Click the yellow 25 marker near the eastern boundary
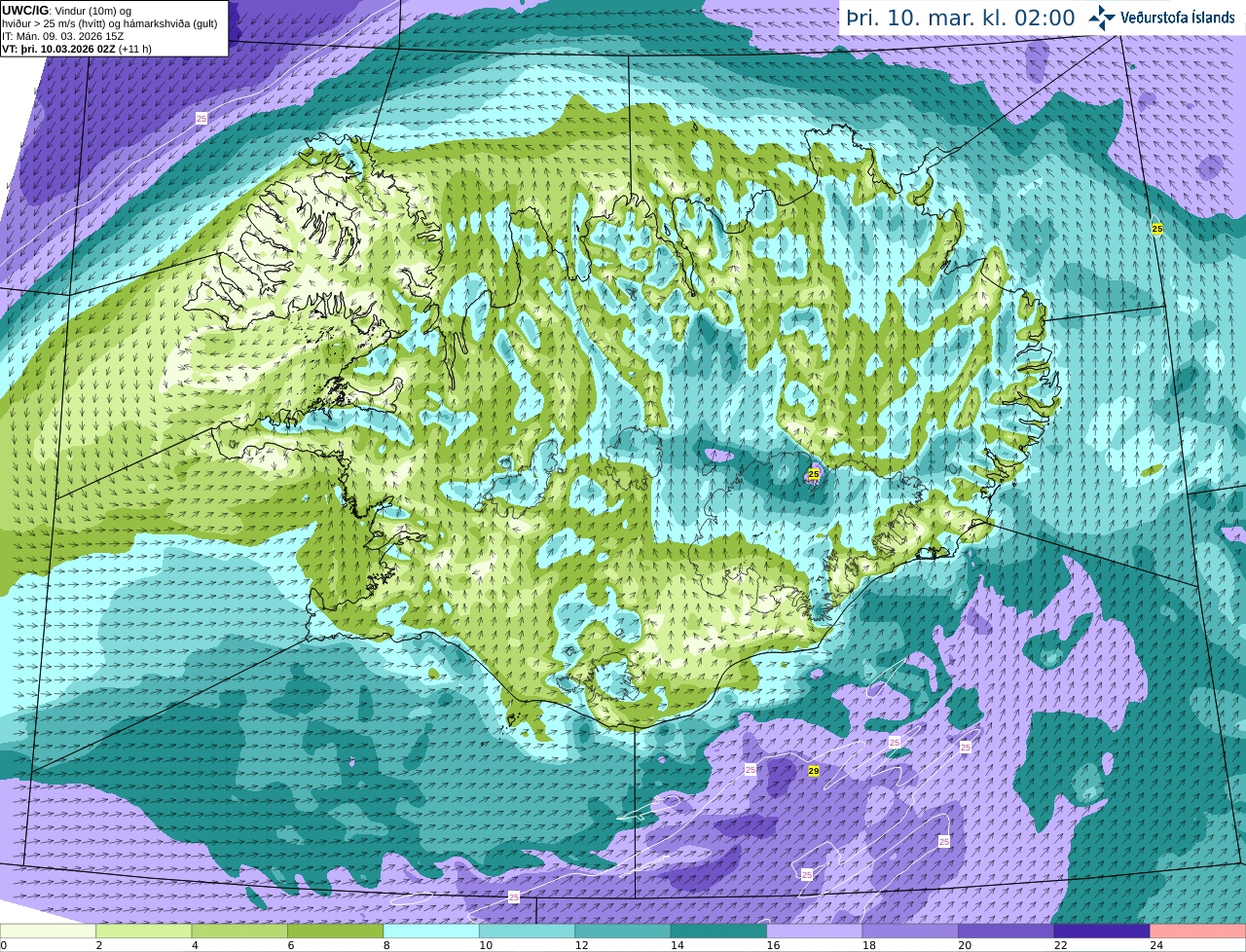This screenshot has height=952, width=1246. (1157, 229)
